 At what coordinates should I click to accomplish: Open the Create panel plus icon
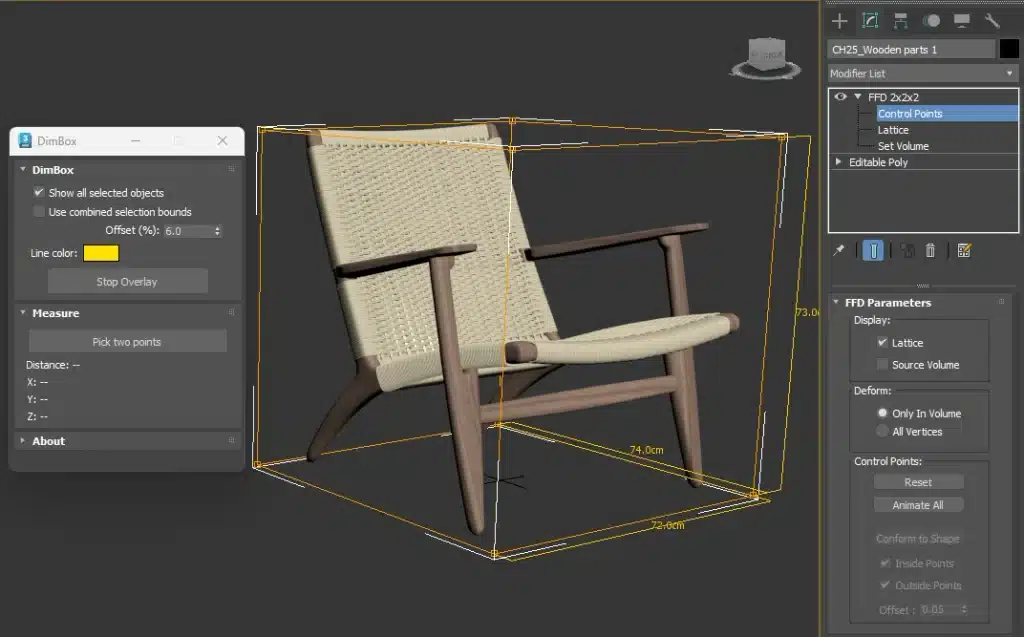point(840,21)
